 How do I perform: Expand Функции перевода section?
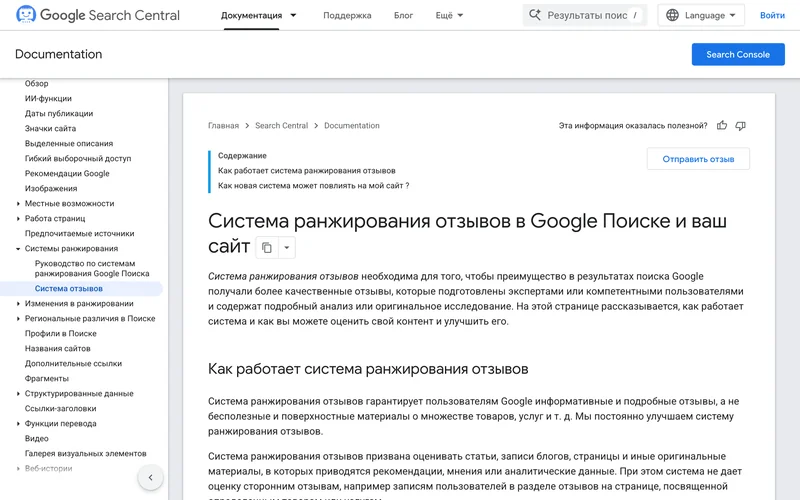(18, 423)
